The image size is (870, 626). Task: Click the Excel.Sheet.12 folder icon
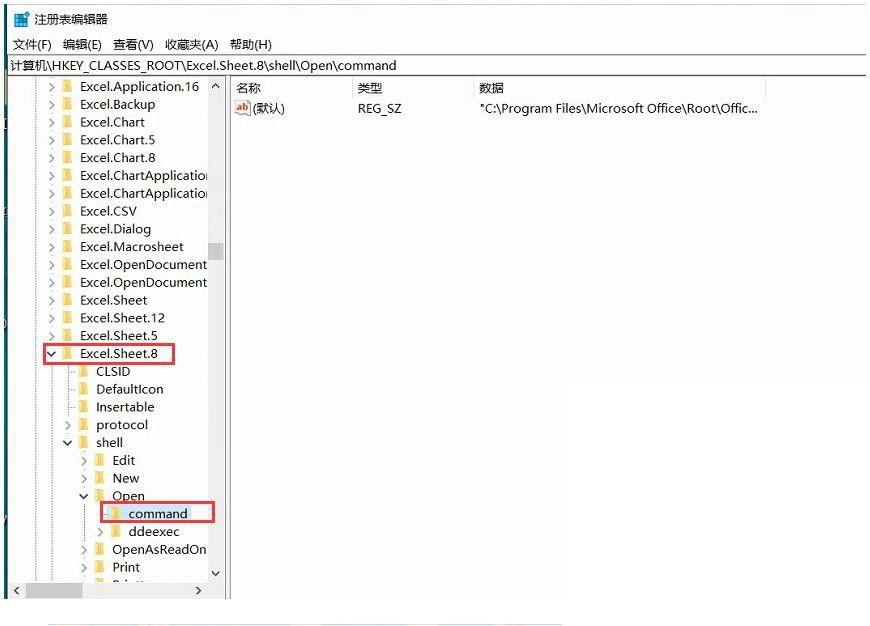68,317
